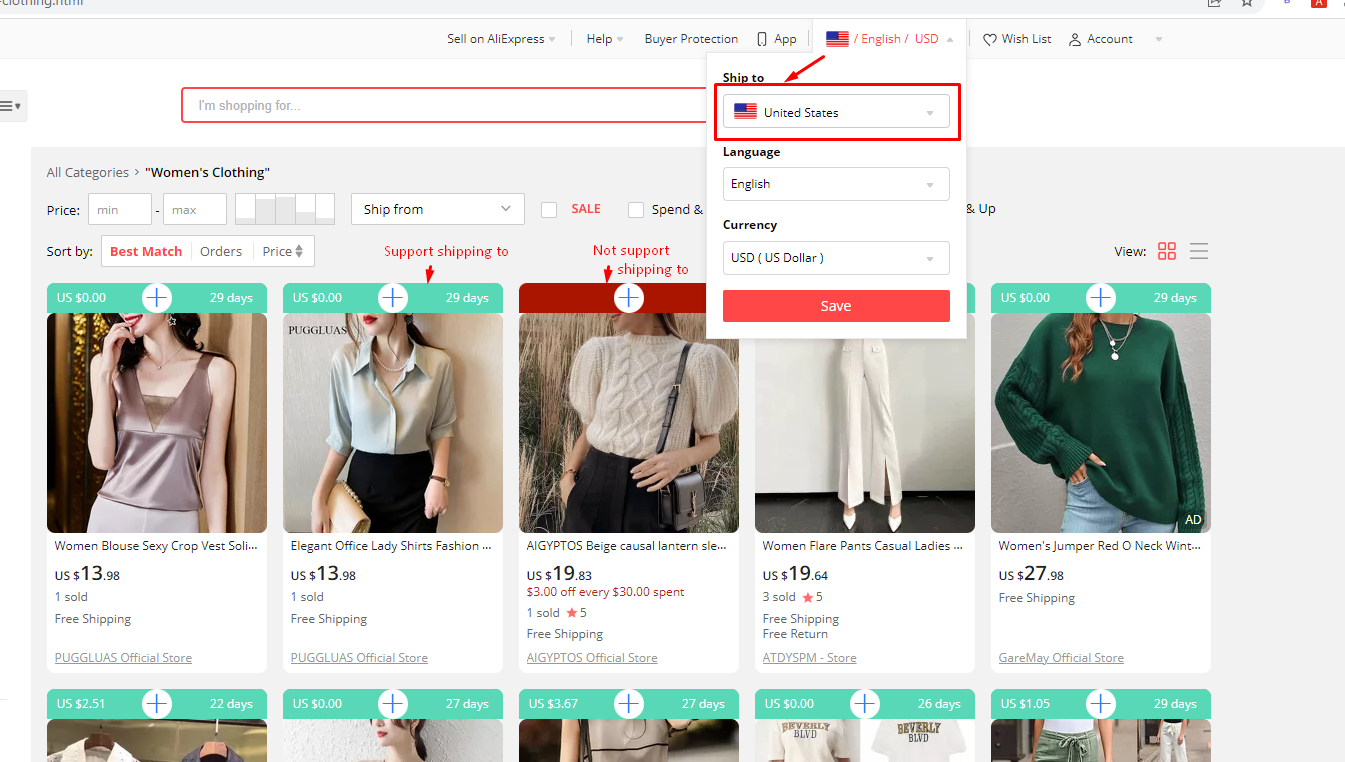Click the plus icon above AIGYPTOS Beige product

point(629,297)
